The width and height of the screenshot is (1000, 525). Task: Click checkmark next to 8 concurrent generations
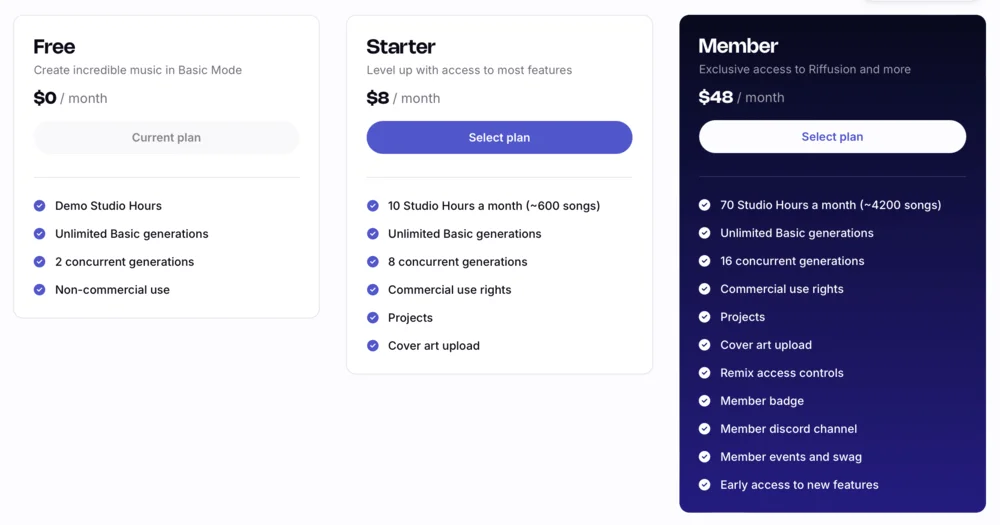point(373,262)
